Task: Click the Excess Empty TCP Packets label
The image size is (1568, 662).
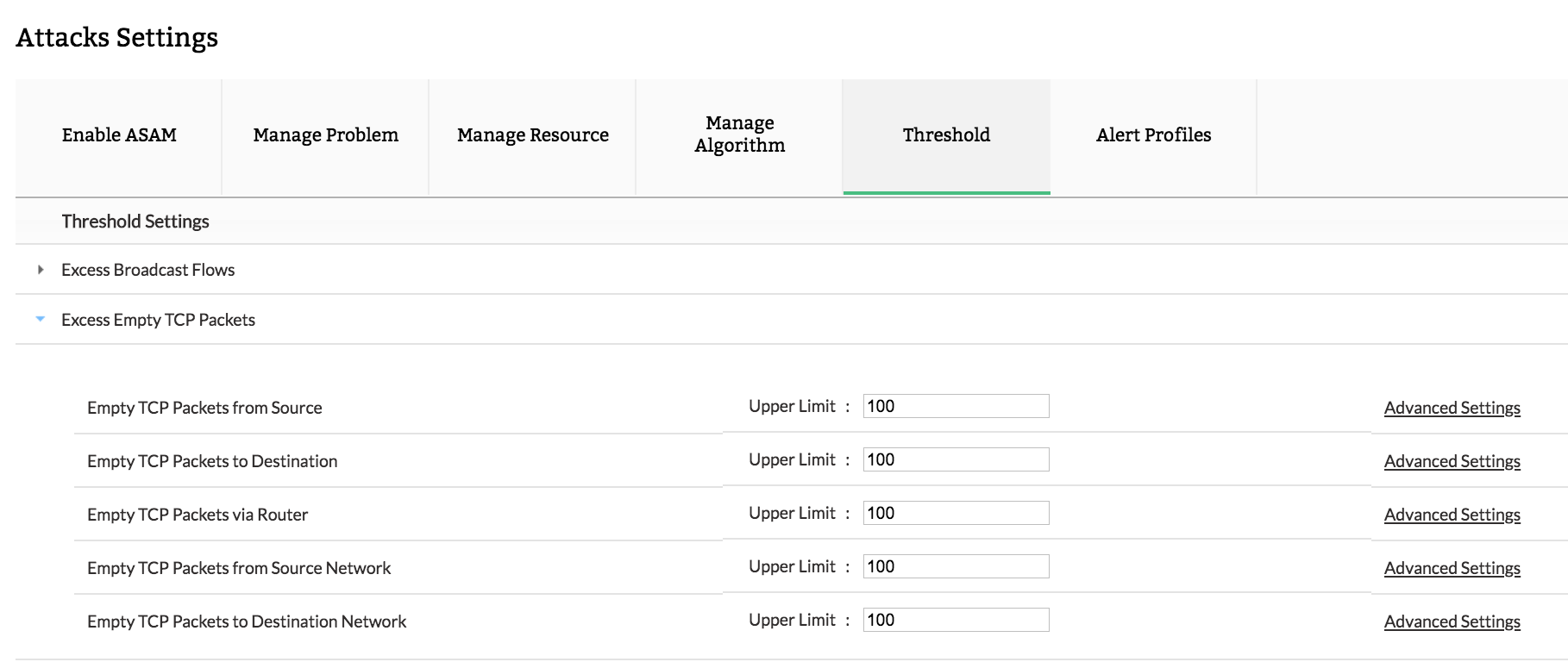Action: click(159, 320)
